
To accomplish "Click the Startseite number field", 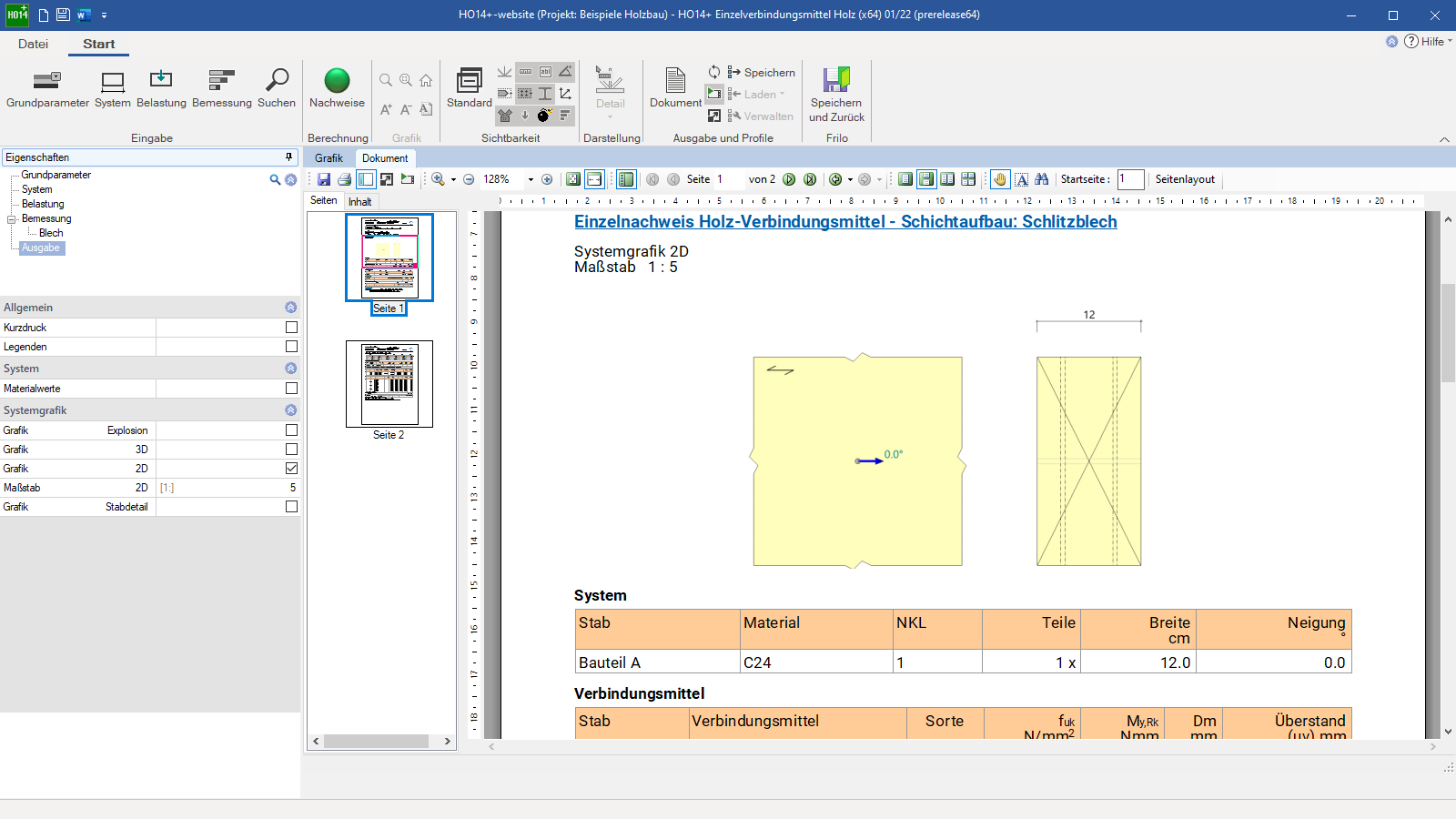I will 1130,179.
